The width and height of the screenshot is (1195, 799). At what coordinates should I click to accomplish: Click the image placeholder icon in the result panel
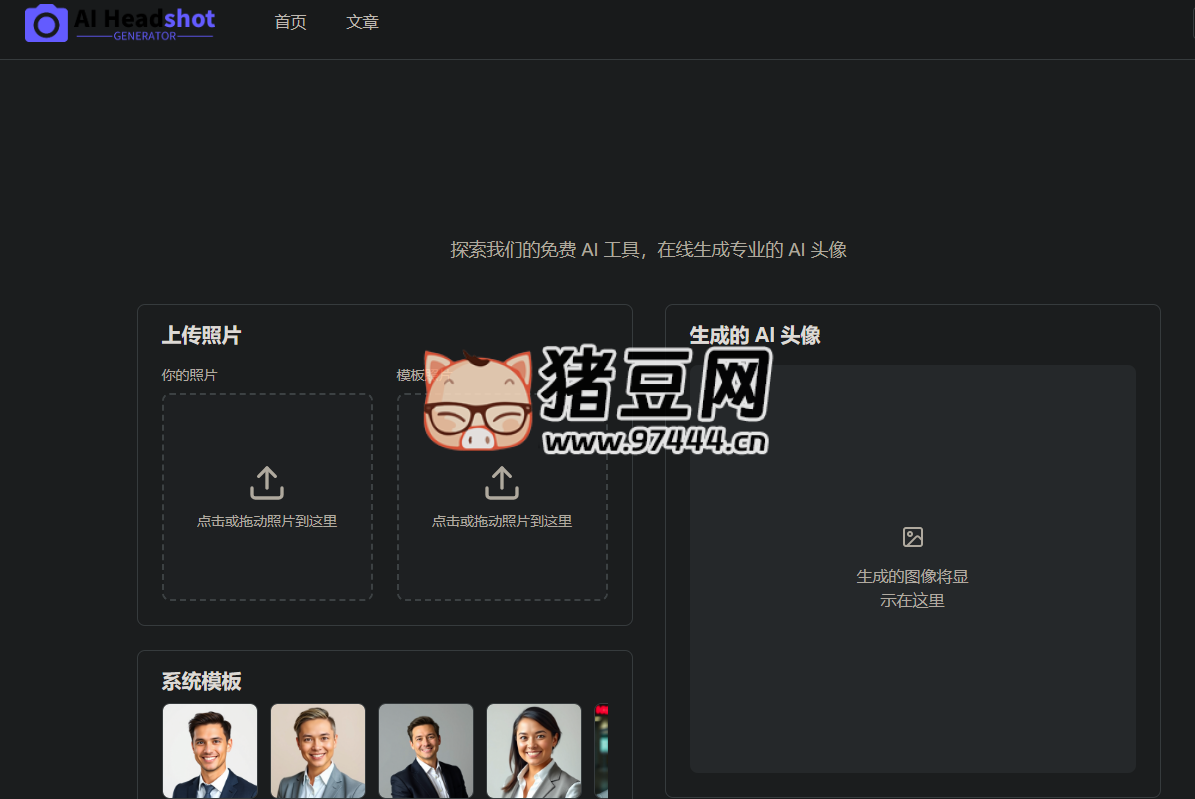pos(911,537)
